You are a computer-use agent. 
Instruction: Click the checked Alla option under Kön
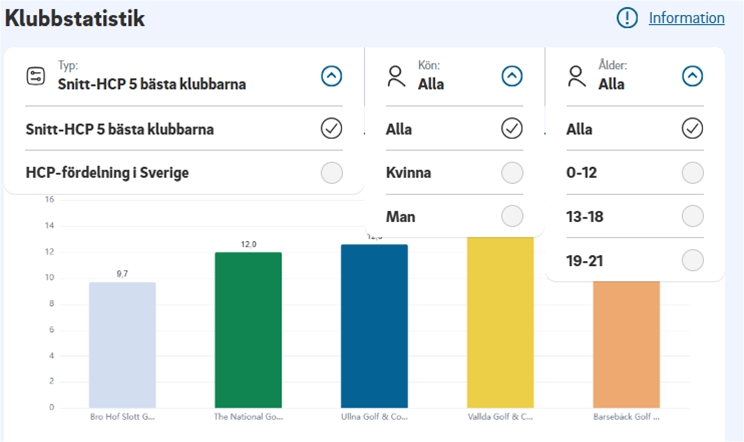click(x=512, y=129)
